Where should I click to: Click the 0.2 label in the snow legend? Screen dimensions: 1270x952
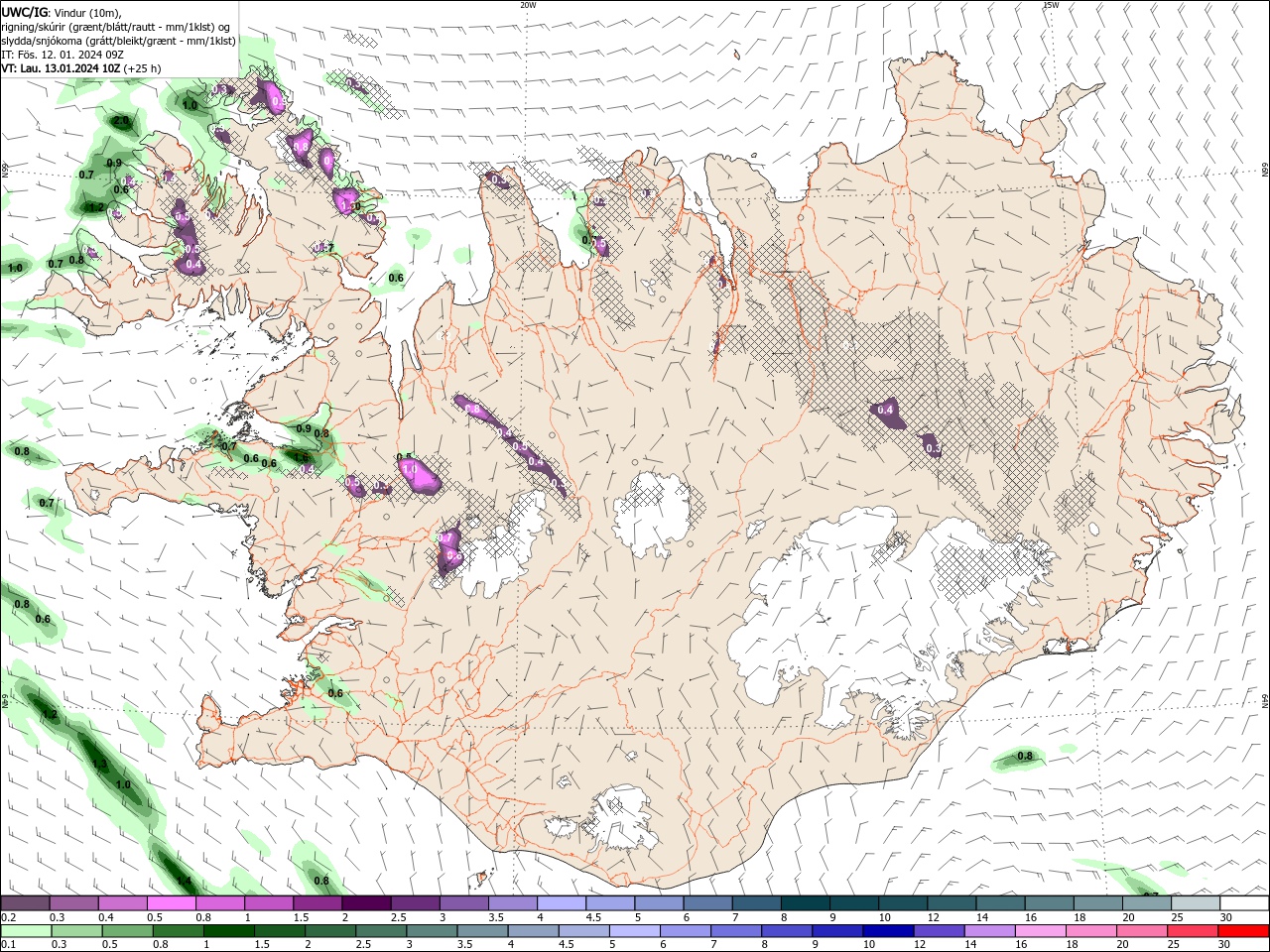[x=7, y=917]
